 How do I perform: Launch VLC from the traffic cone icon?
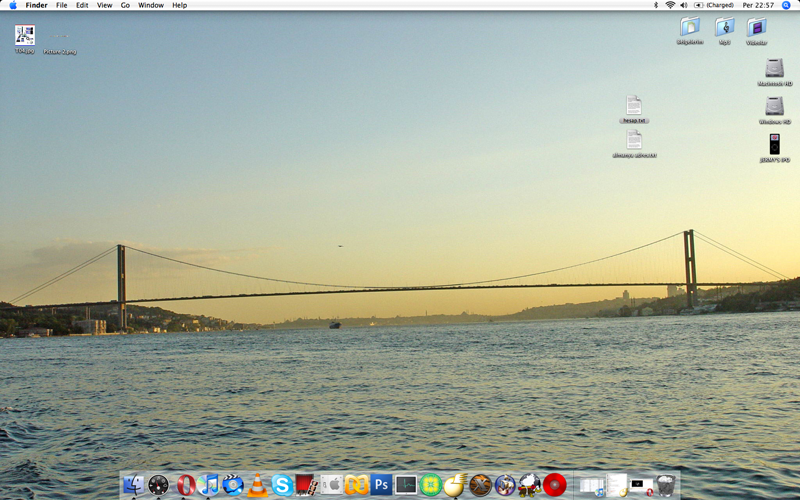point(258,485)
